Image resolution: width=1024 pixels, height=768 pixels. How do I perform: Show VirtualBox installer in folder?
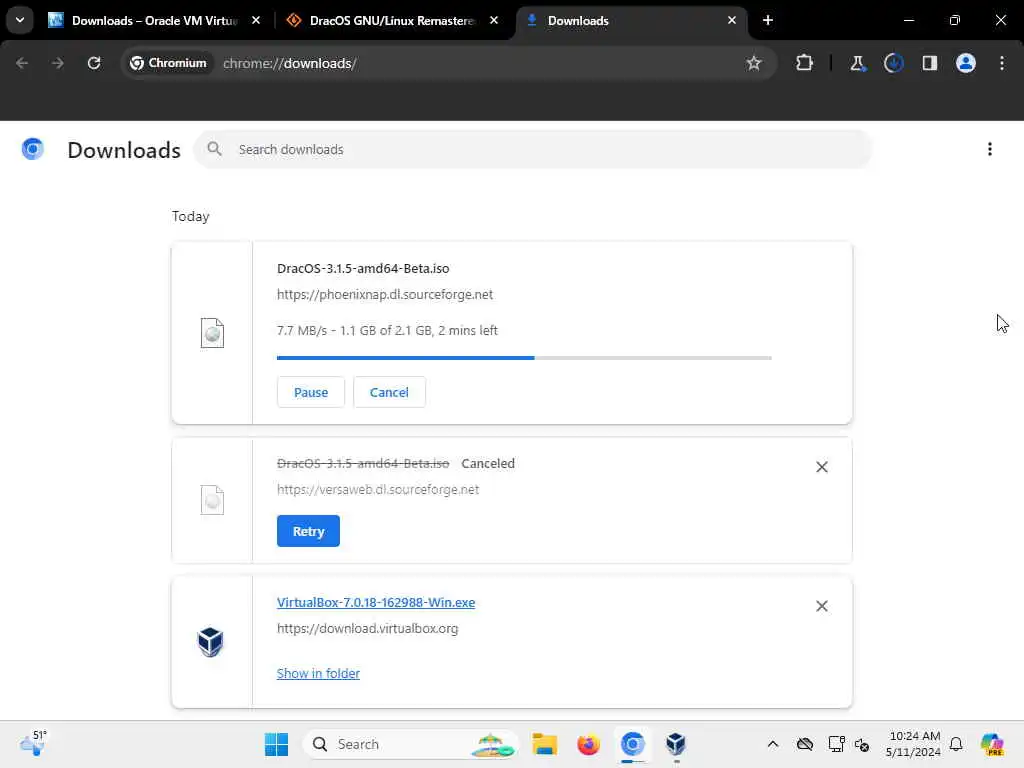318,673
